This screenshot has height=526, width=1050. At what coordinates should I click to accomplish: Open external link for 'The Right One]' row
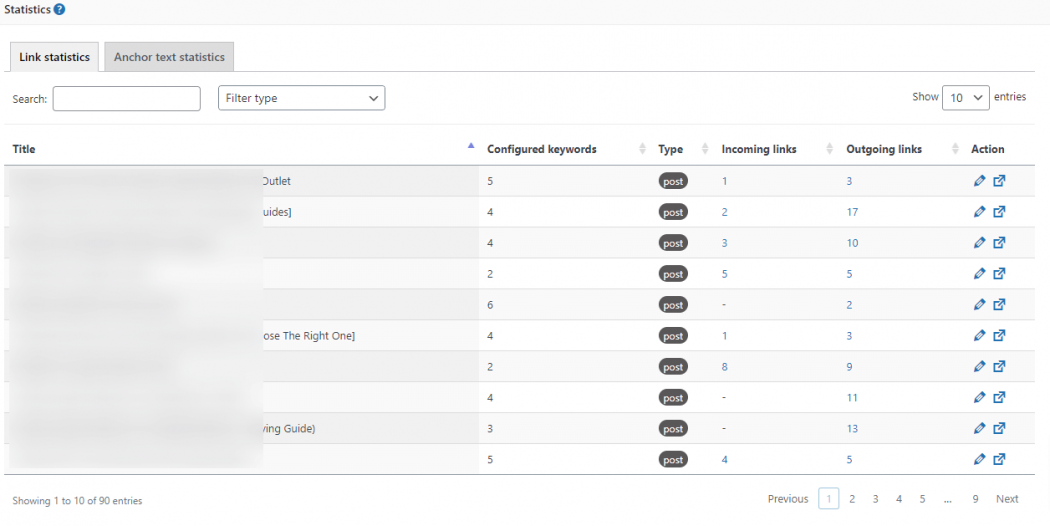(x=999, y=335)
